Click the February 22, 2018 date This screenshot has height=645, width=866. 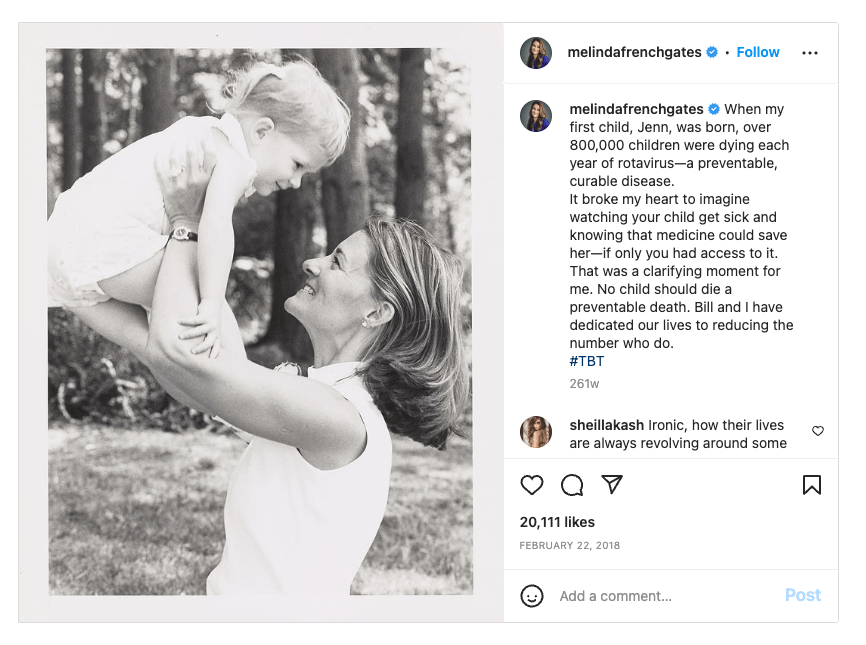pos(570,546)
